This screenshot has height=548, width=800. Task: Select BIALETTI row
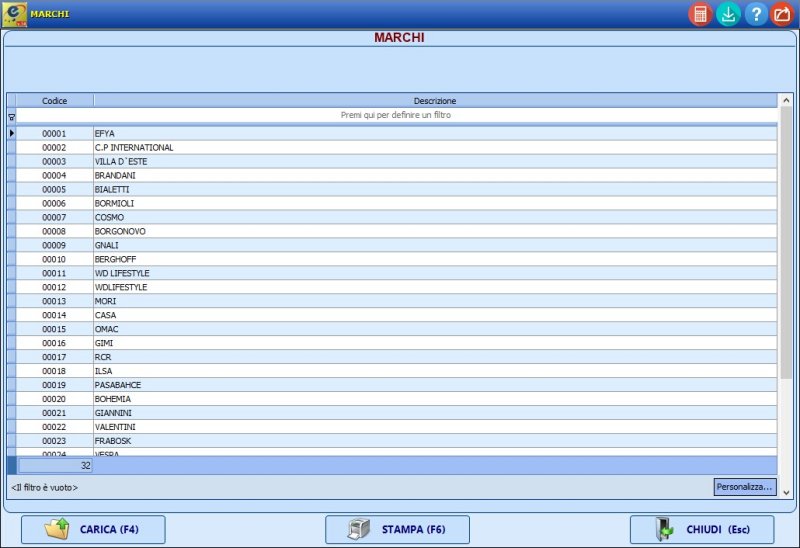click(x=396, y=189)
